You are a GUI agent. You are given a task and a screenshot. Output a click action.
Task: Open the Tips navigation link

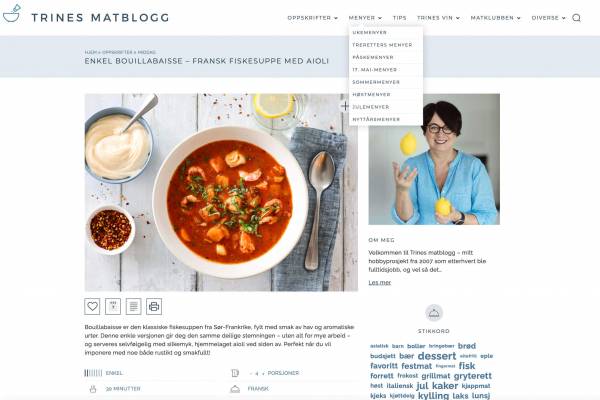(399, 18)
